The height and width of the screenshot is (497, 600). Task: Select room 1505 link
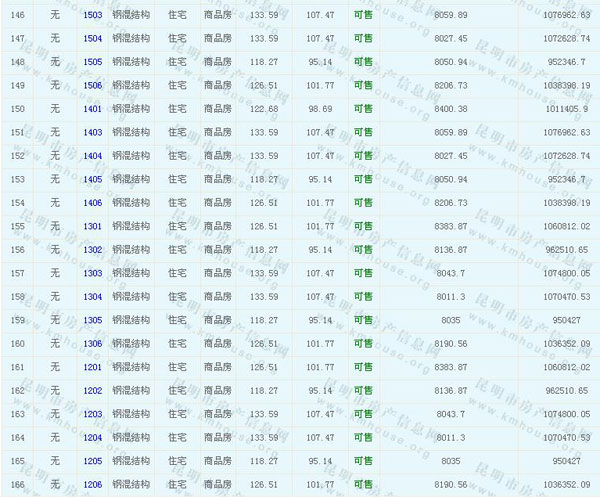click(92, 61)
